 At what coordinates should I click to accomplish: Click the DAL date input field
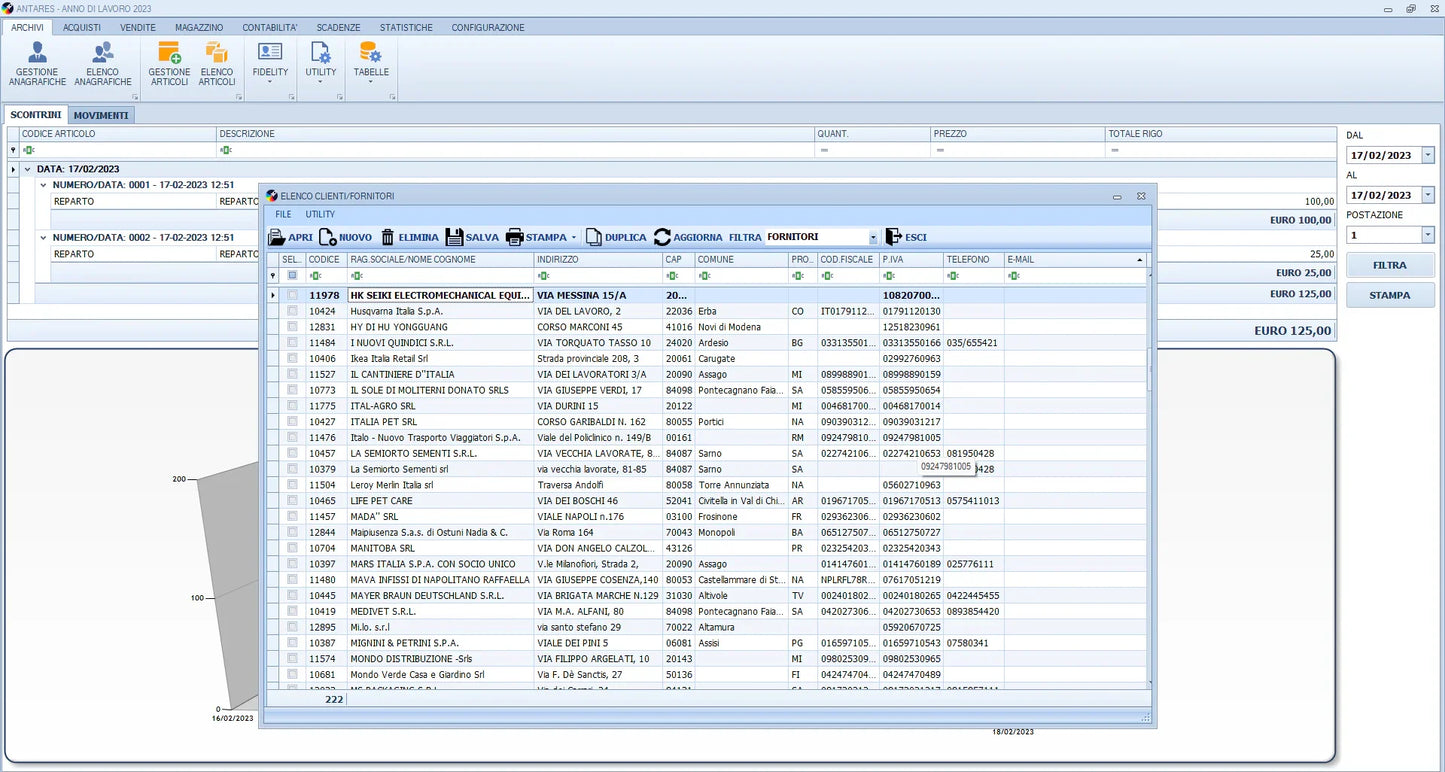(x=1383, y=155)
